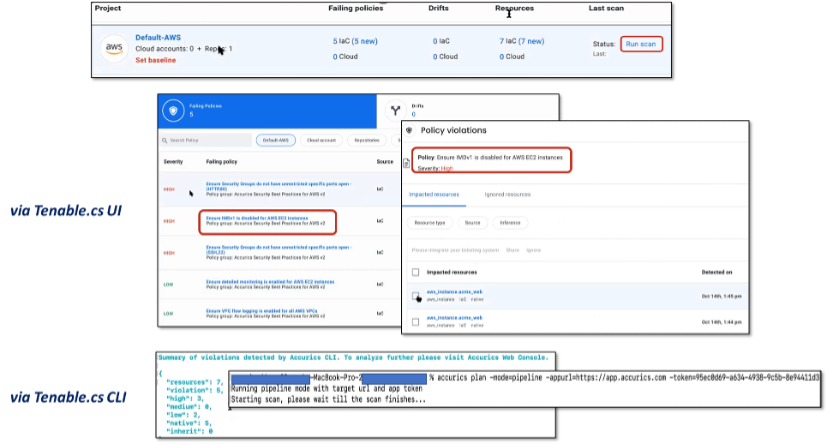The height and width of the screenshot is (445, 829).
Task: Click the AWS logo for Default-AWS project
Action: (x=112, y=48)
